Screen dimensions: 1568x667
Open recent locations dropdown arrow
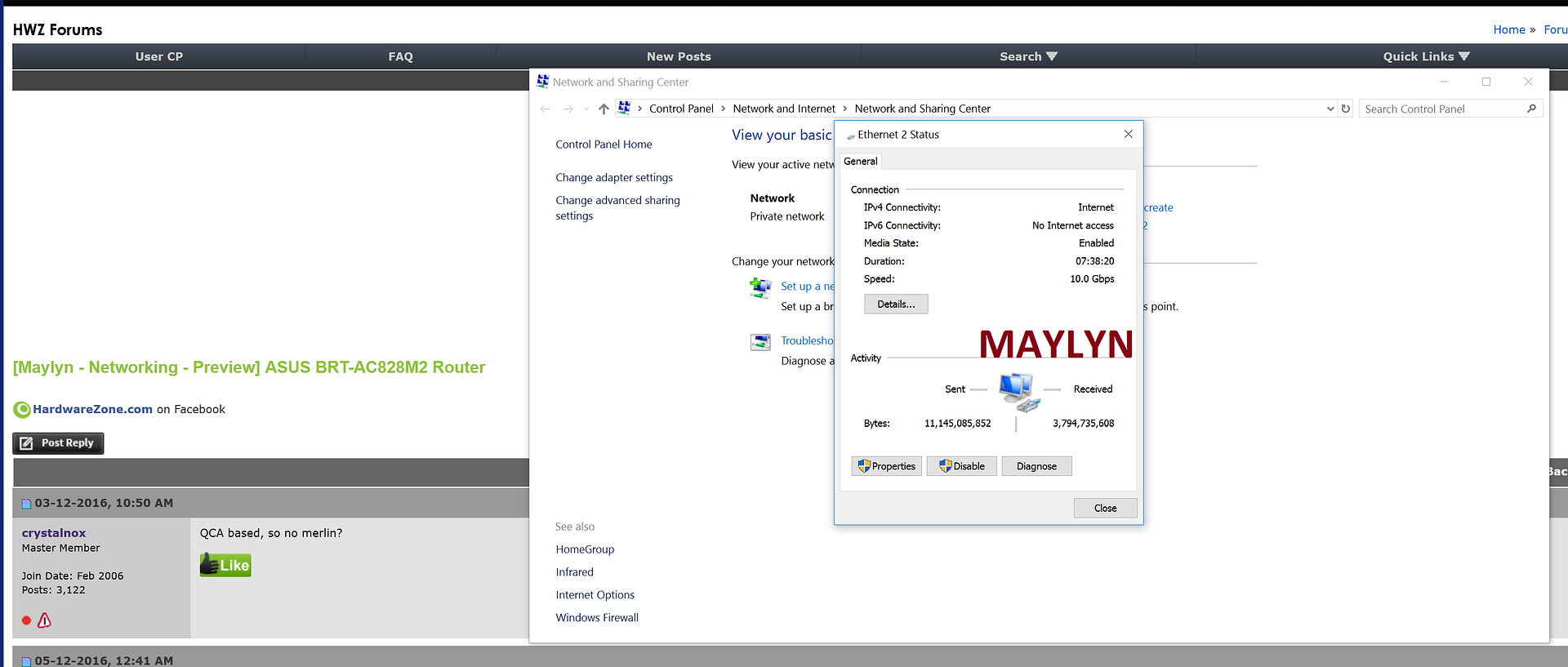coord(586,109)
